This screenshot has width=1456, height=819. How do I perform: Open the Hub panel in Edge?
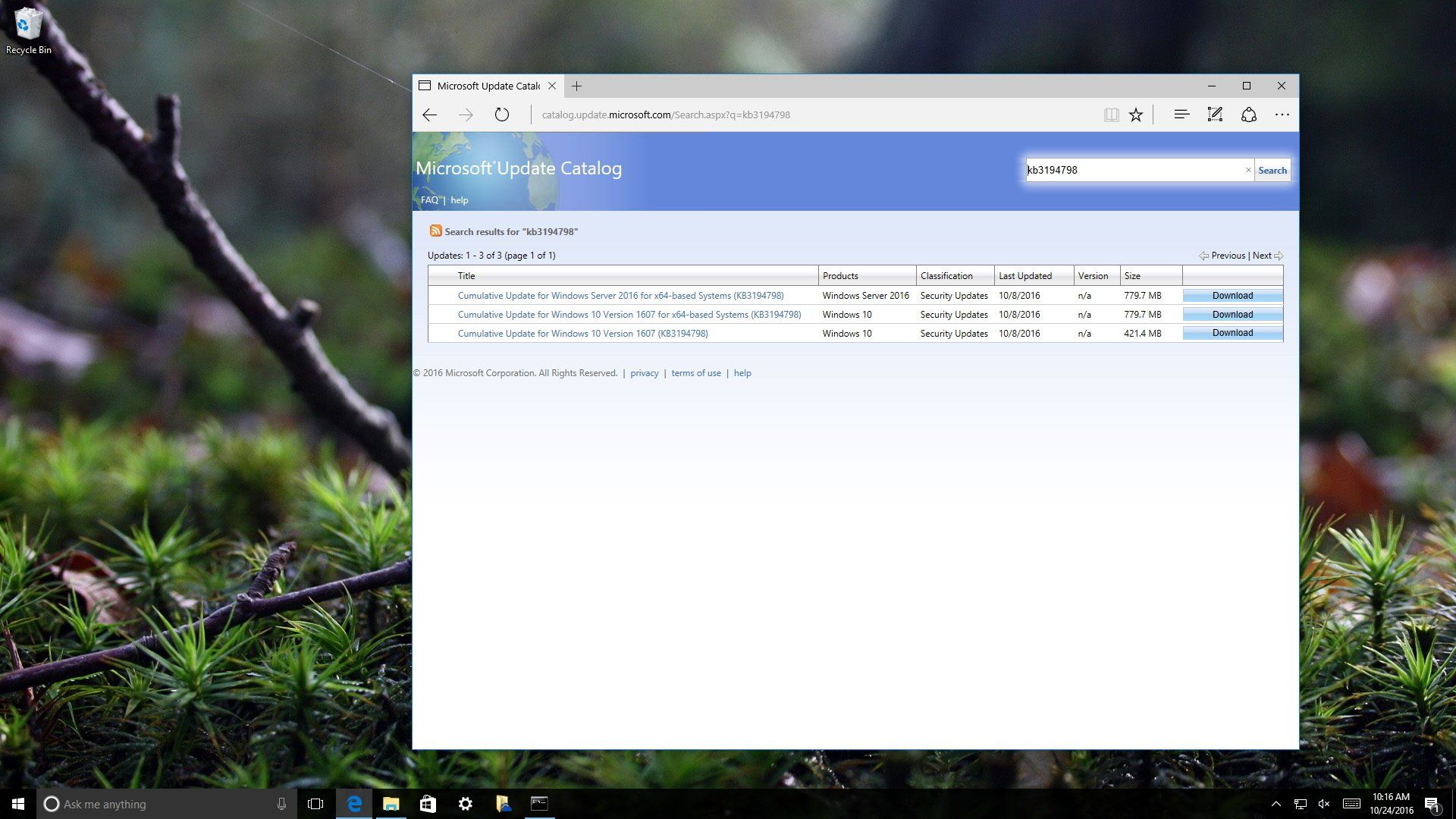1181,115
